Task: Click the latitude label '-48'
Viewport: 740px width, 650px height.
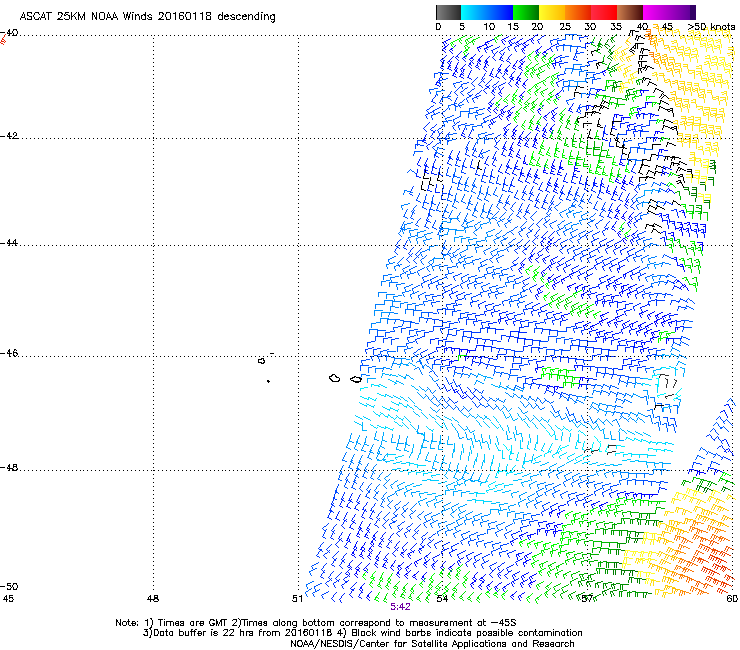Action: (x=9, y=467)
